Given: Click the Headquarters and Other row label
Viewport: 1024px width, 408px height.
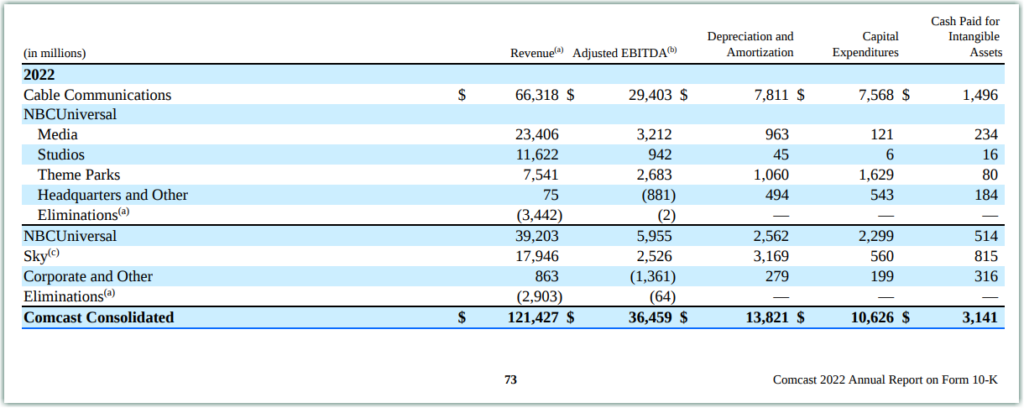Looking at the screenshot, I should [x=112, y=195].
